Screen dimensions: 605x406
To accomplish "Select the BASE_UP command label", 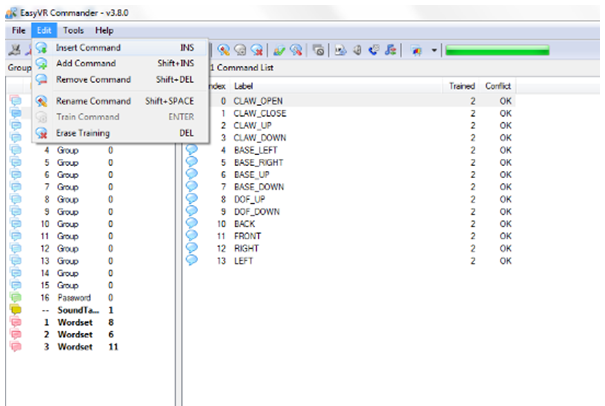I will tap(252, 175).
